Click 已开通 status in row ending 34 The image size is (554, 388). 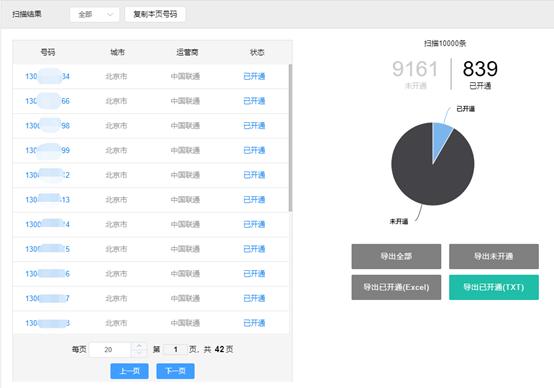coord(254,76)
